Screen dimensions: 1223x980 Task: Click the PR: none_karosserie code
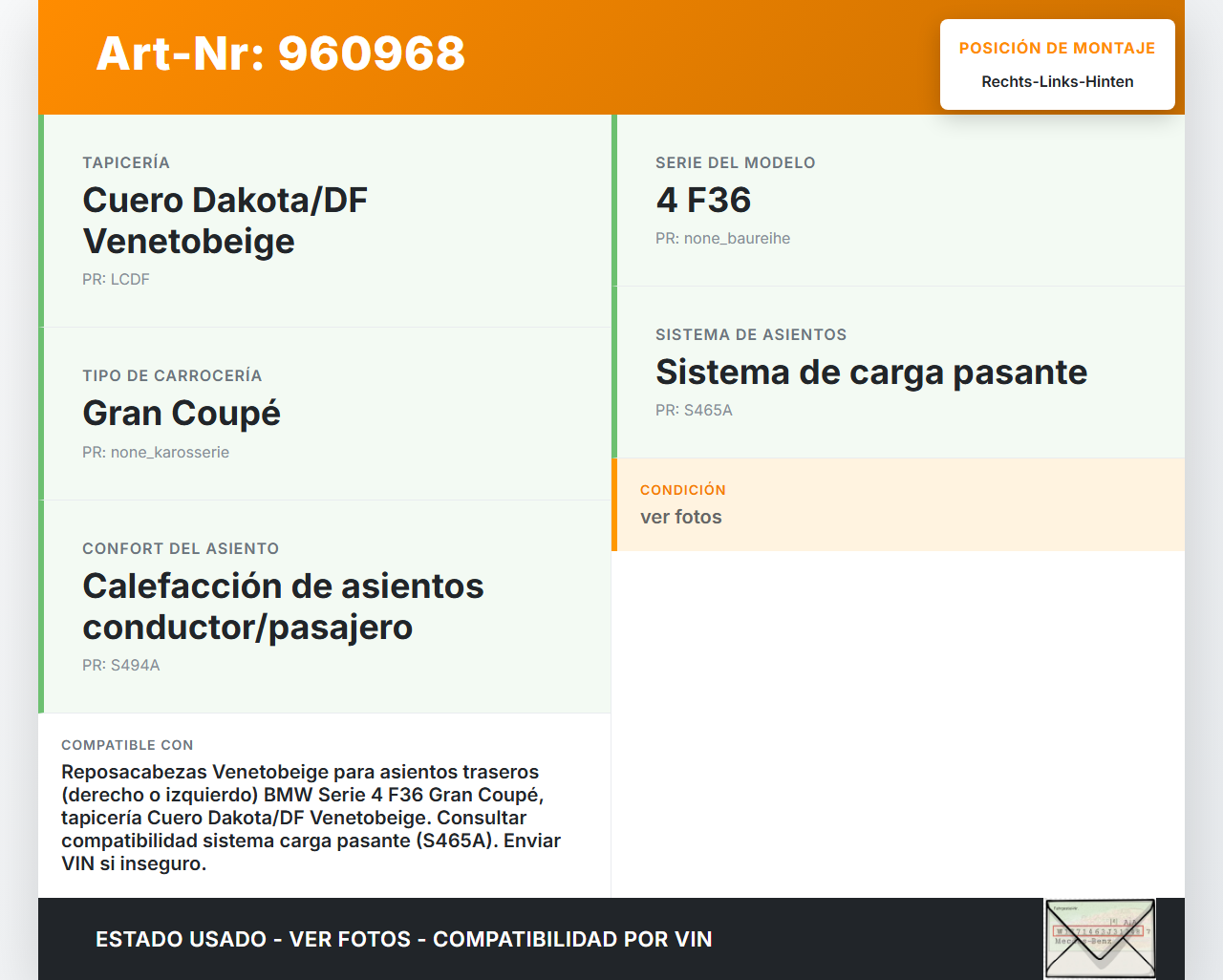156,452
